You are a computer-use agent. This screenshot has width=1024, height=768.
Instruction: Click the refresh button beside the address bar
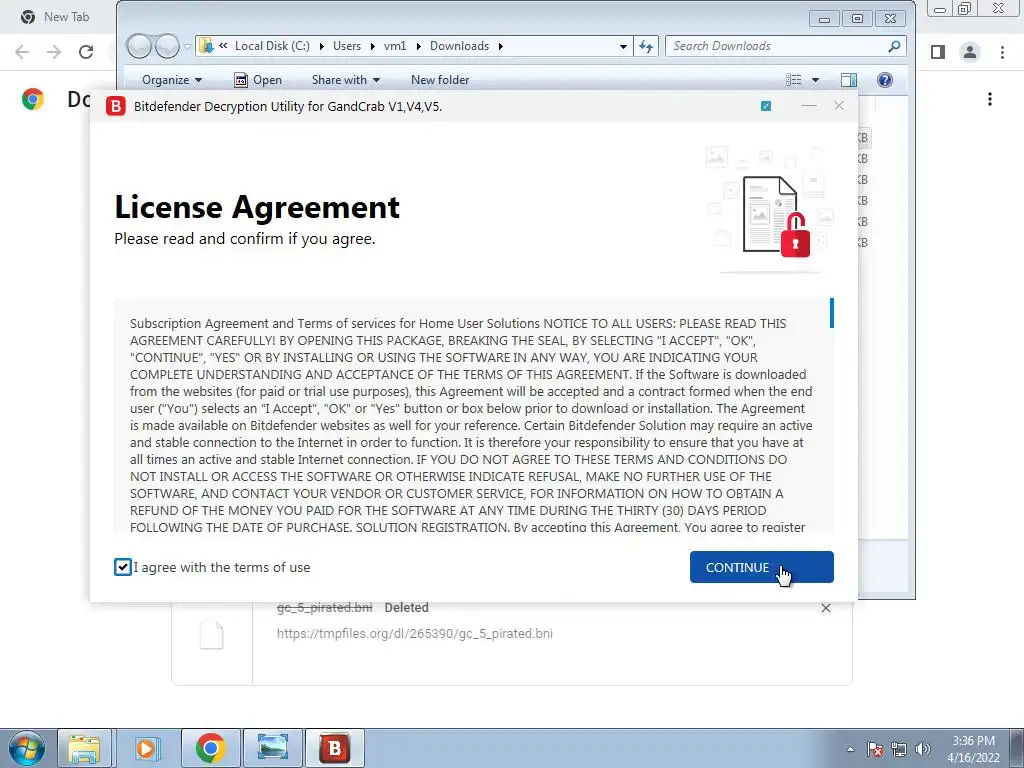click(646, 46)
